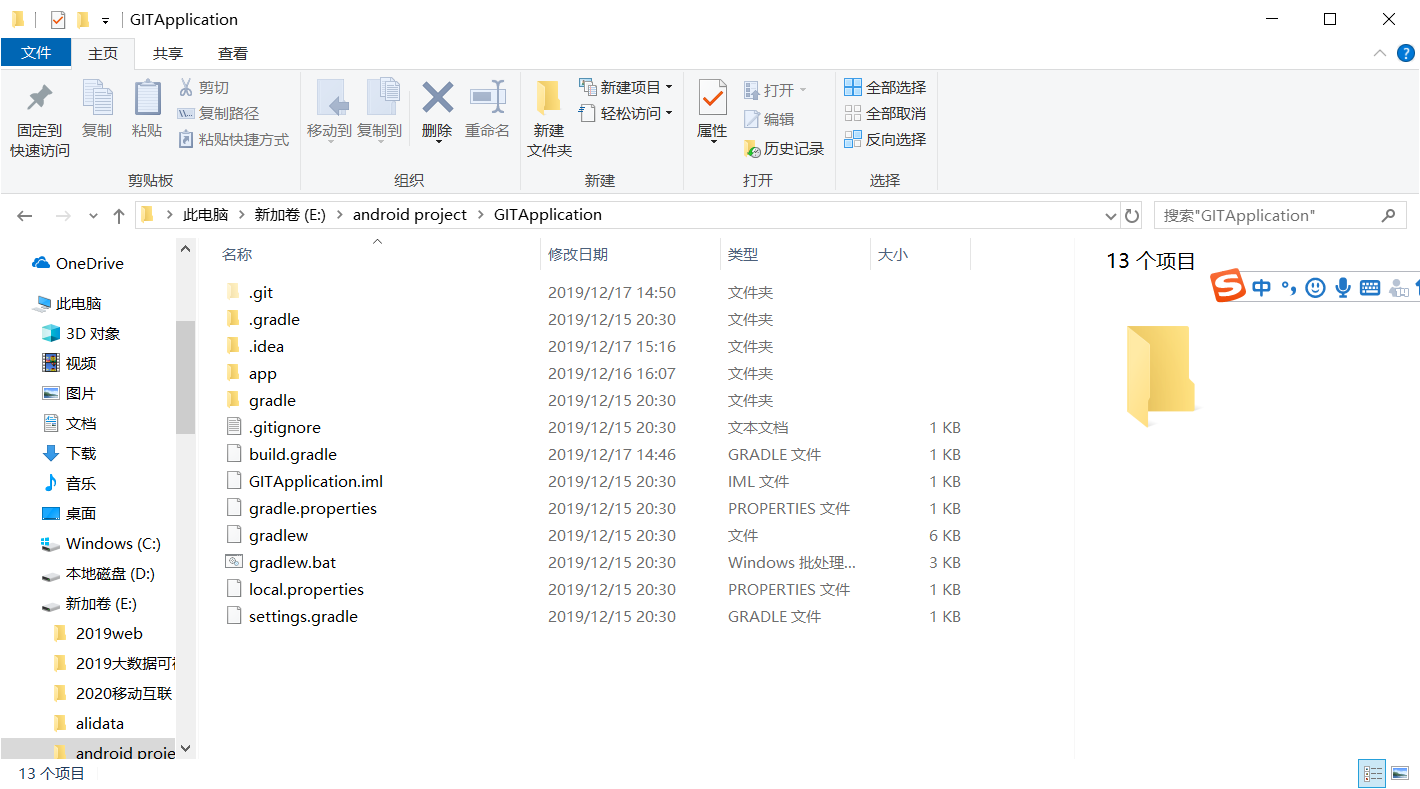
Task: Click 新加卷 (E:) in the address breadcrumb
Action: click(290, 215)
